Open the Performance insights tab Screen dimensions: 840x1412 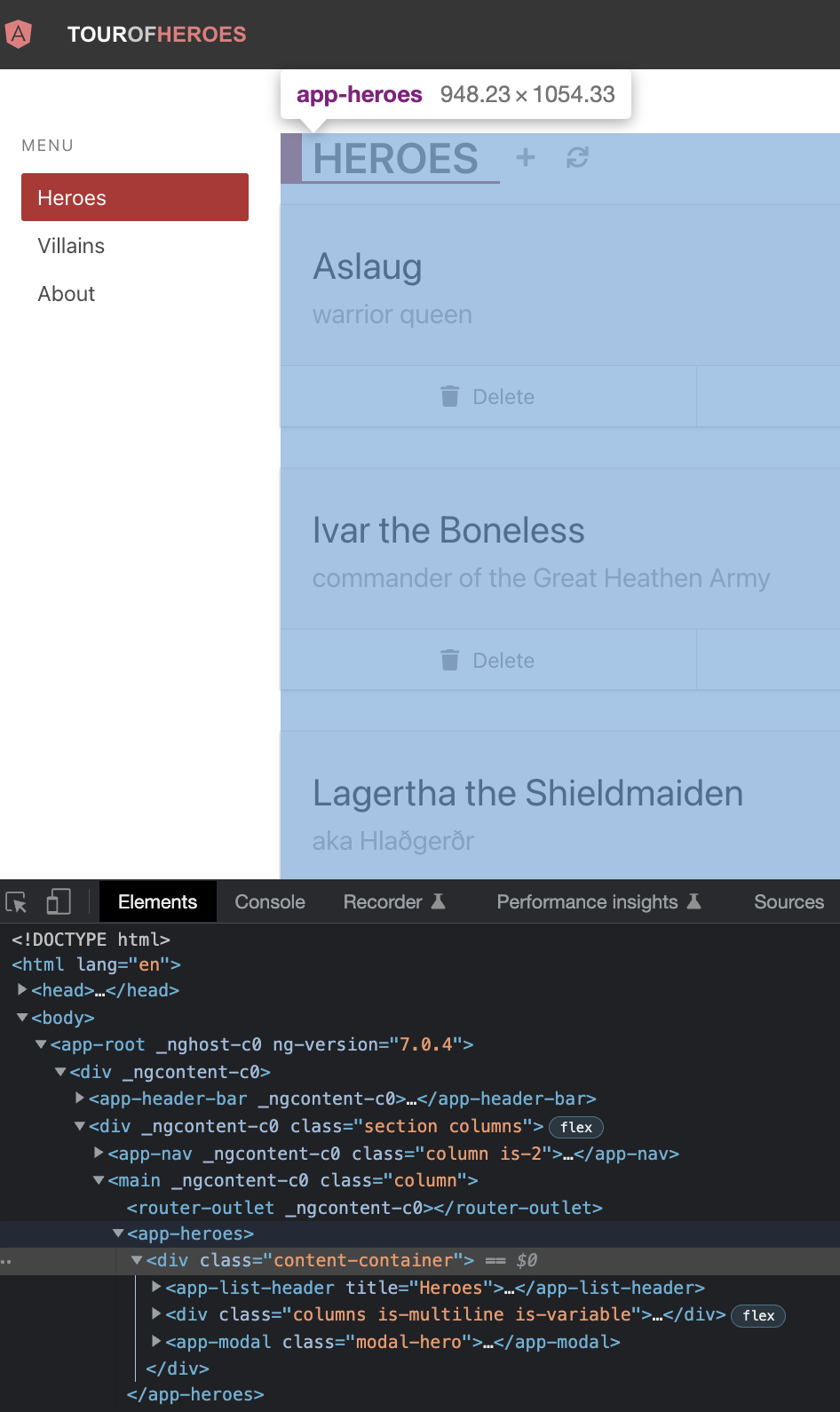tap(598, 902)
